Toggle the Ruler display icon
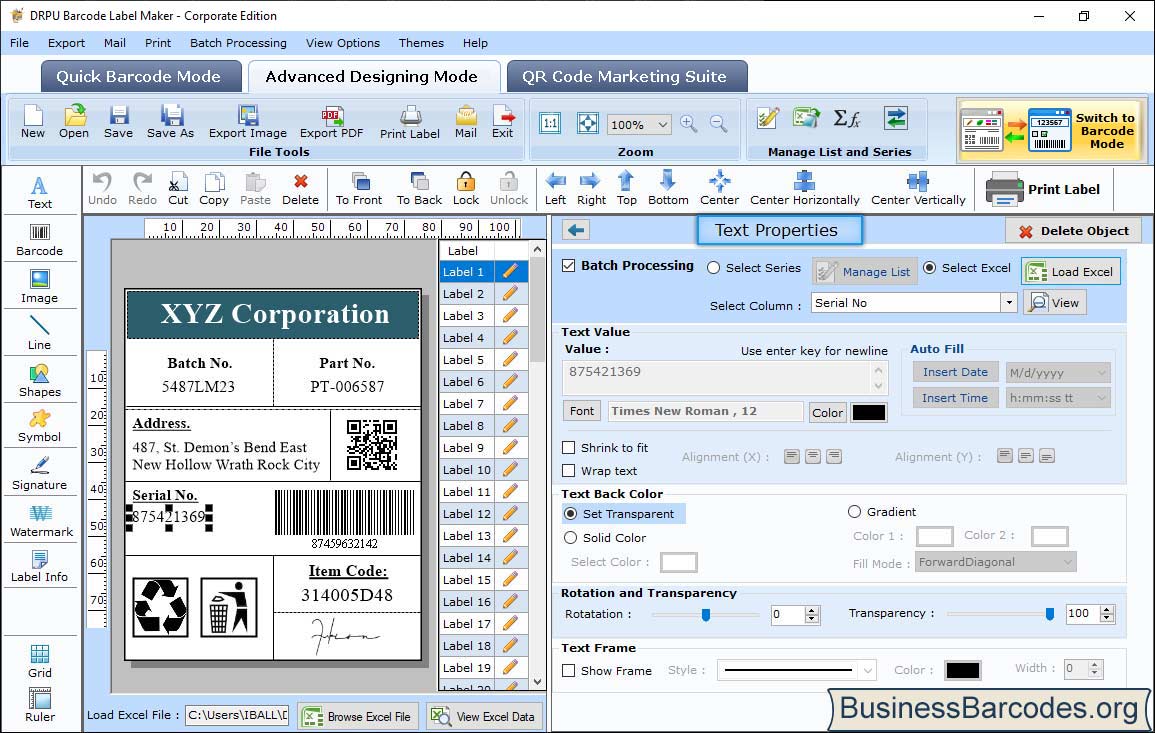The width and height of the screenshot is (1155, 733). (x=40, y=705)
